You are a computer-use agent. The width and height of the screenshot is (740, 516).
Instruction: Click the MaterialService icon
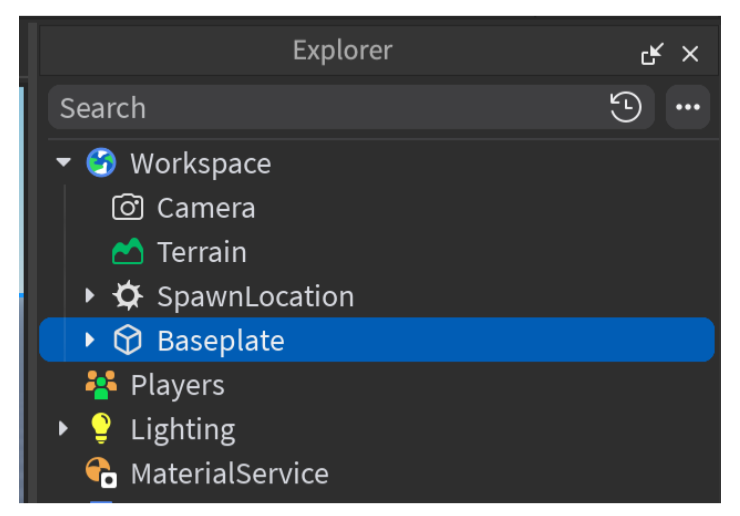pos(101,473)
